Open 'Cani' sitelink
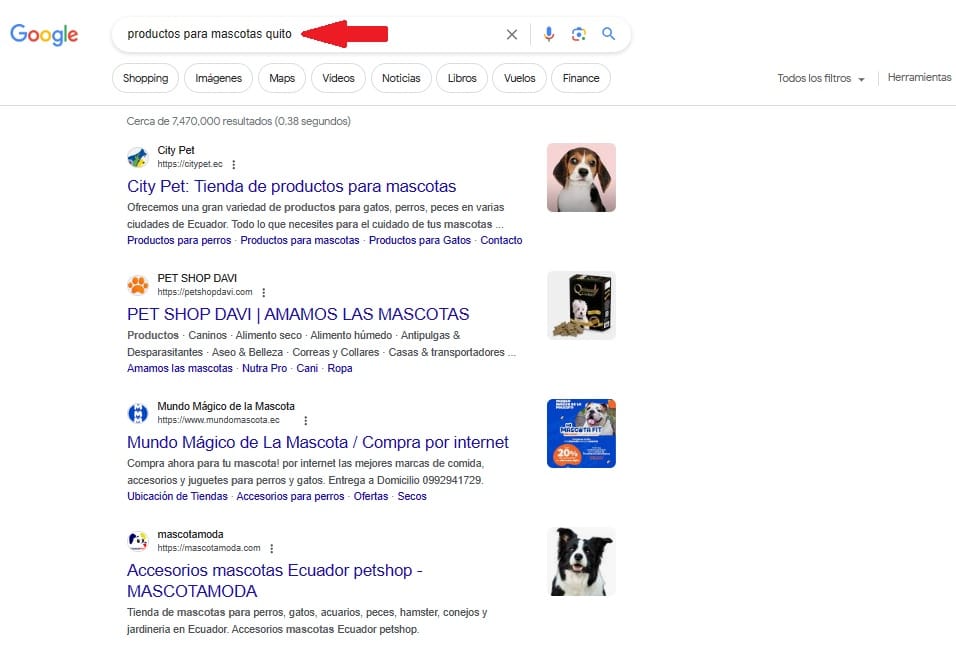This screenshot has width=956, height=653. [307, 368]
